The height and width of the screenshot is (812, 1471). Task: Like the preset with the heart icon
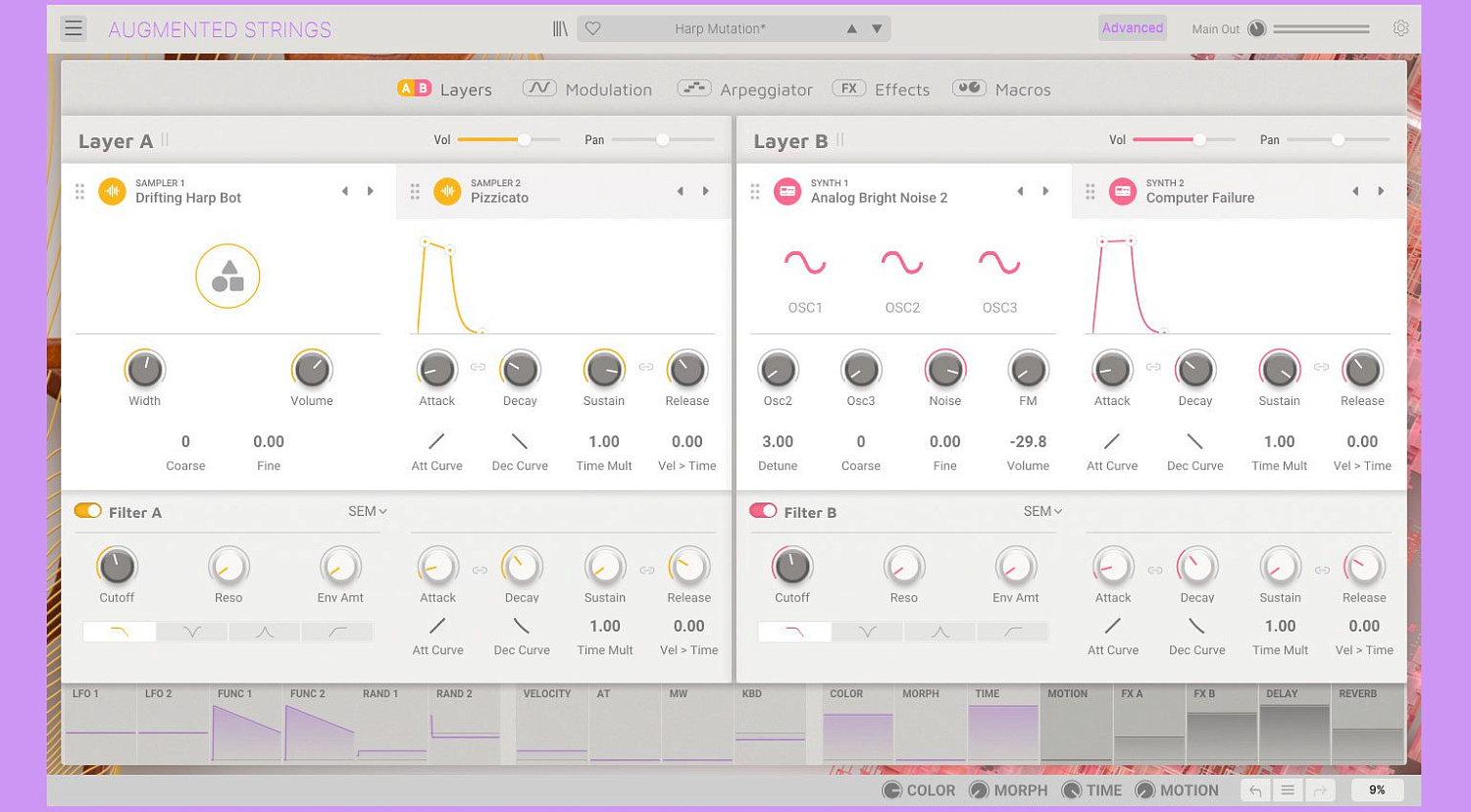click(592, 28)
